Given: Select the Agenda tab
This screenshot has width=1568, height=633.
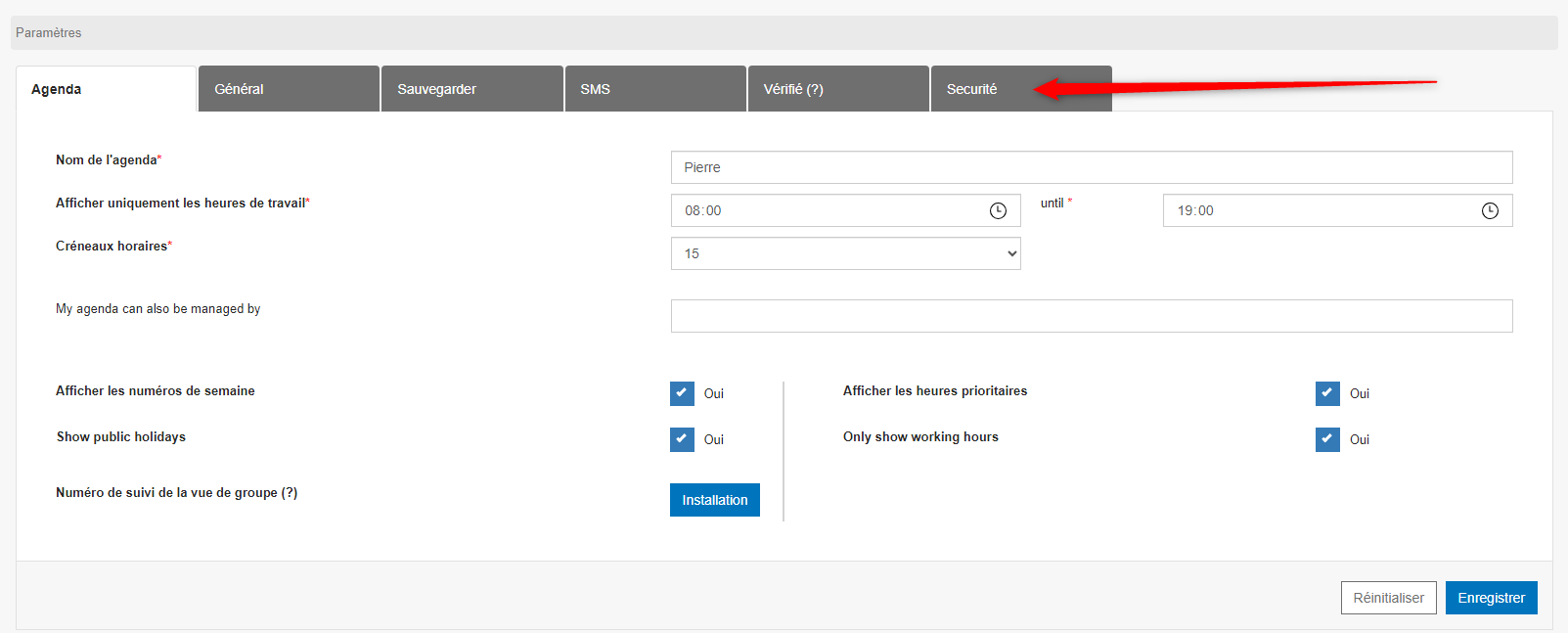Looking at the screenshot, I should (x=106, y=89).
